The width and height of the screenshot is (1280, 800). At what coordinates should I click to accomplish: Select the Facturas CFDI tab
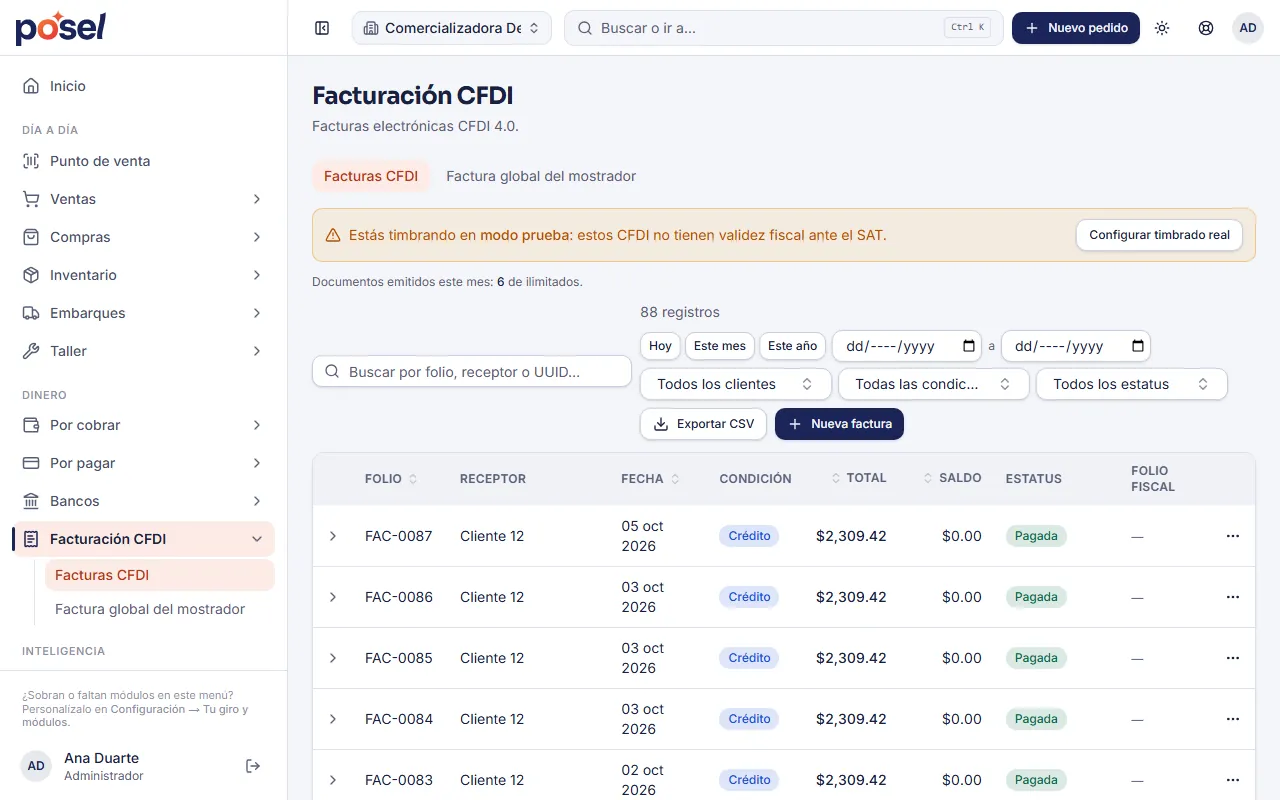pos(371,176)
